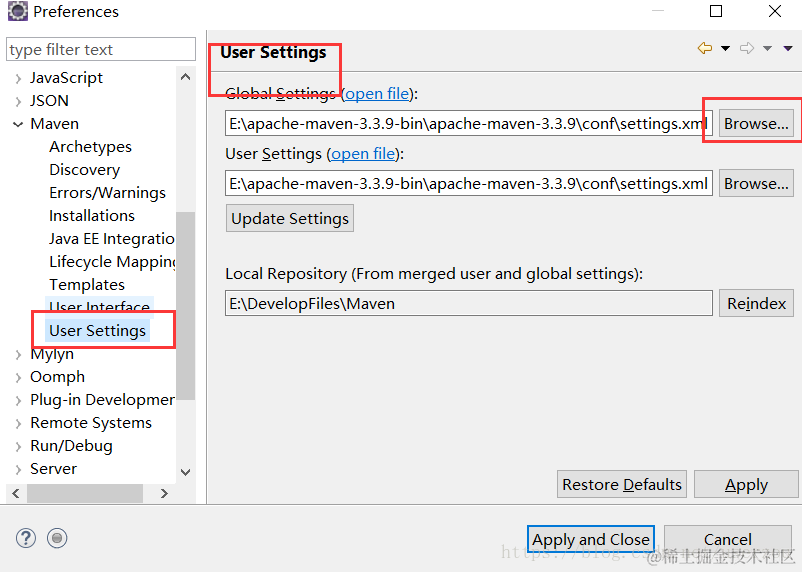Close the Preferences window

coord(775,11)
